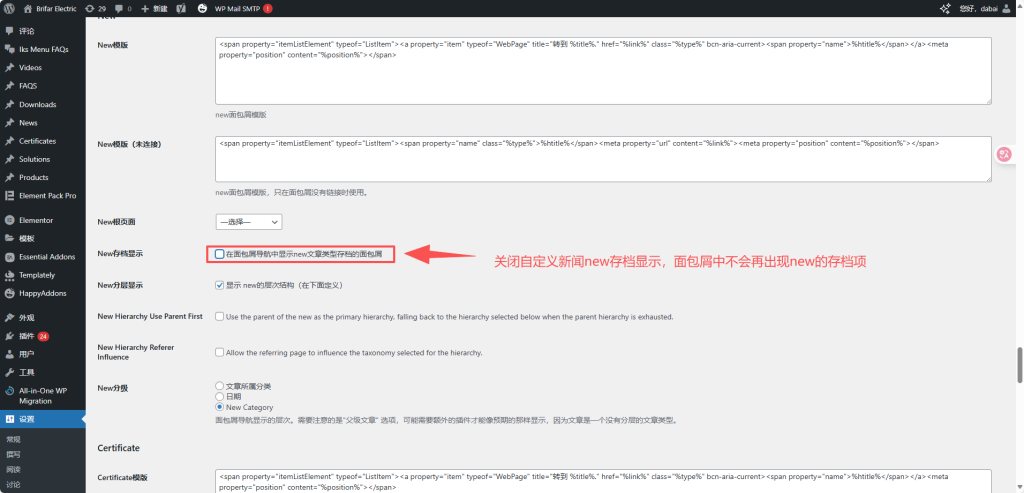The width and height of the screenshot is (1024, 493).
Task: Click the Essential Addons sidebar icon
Action: pyautogui.click(x=9, y=256)
